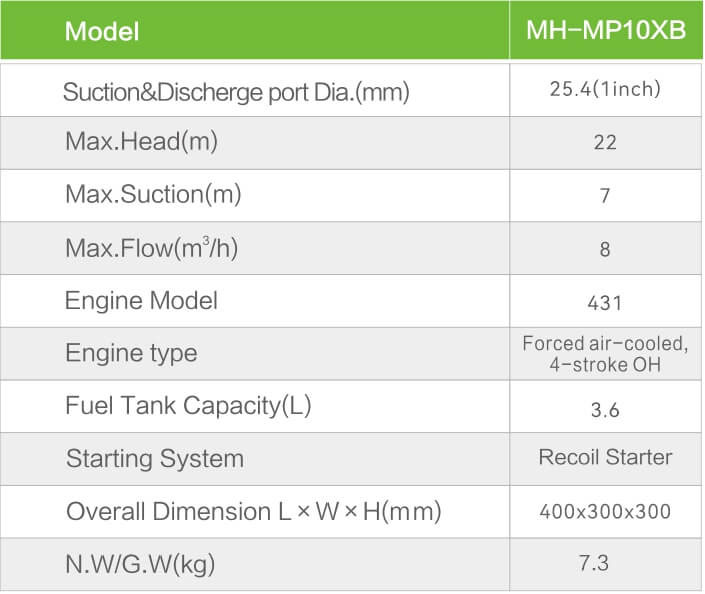Select the 25.4(1inch) value cell
Viewport: 705px width, 594px height.
(x=605, y=88)
